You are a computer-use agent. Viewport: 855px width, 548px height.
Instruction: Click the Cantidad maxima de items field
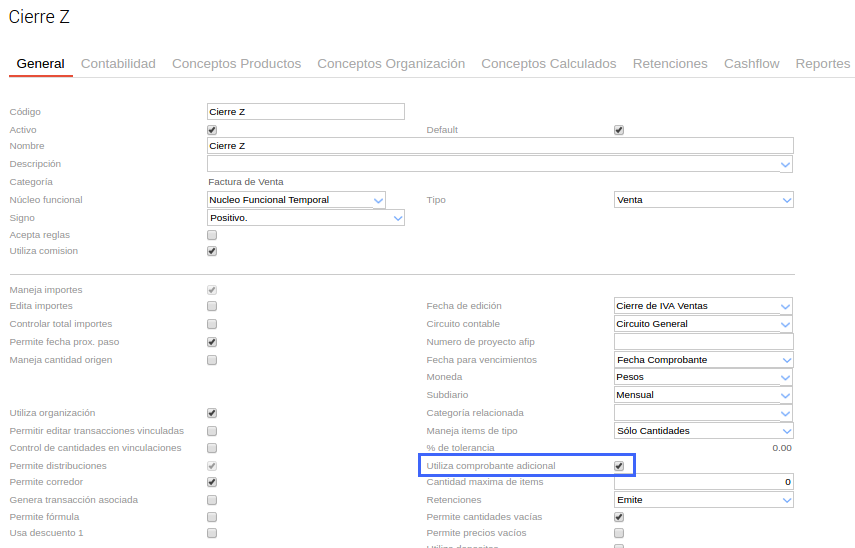point(703,482)
